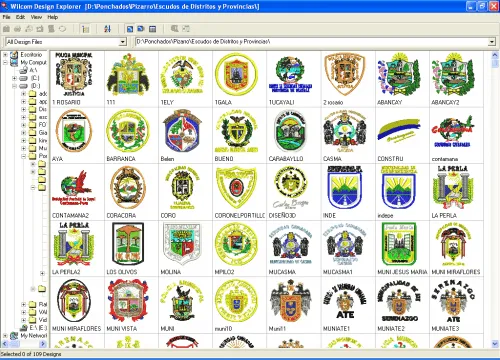500x360 pixels.
Task: Click the vertical scrollbar down arrow
Action: 495,344
